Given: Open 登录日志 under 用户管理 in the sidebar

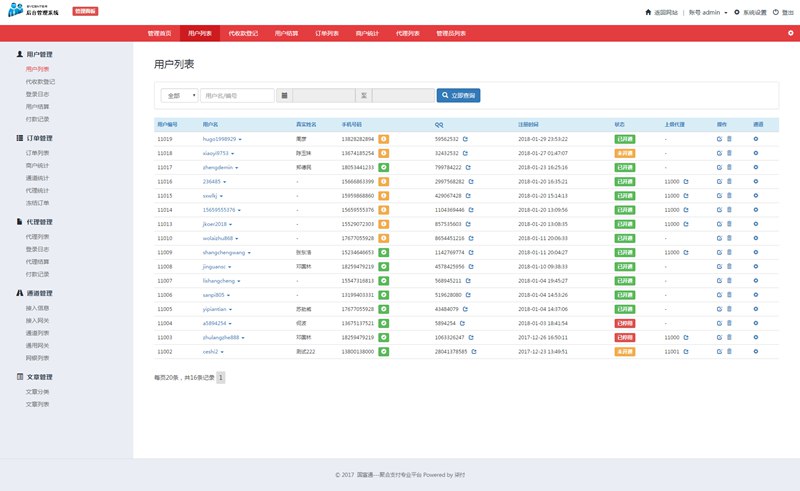Looking at the screenshot, I should pos(38,93).
